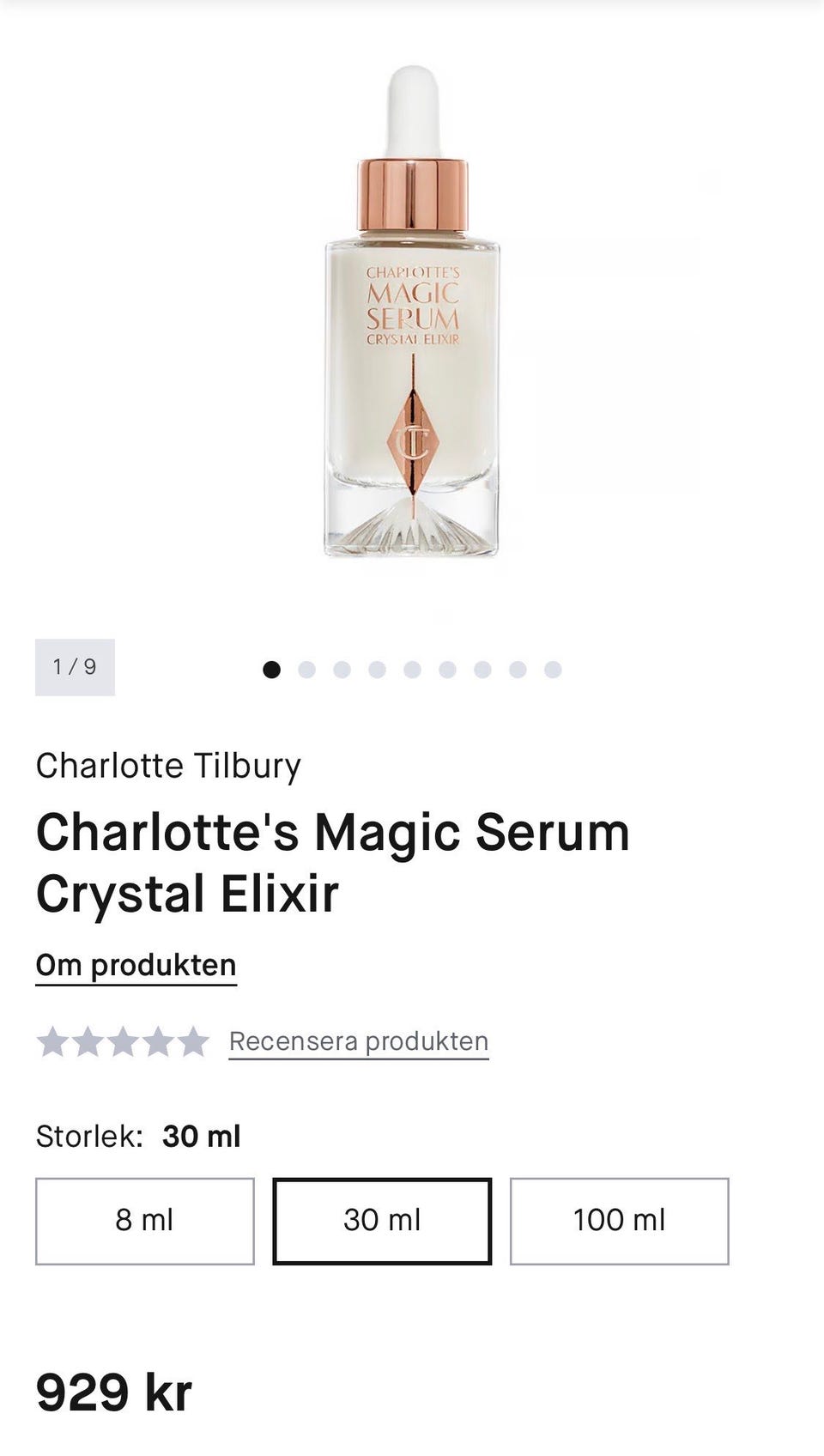Tap the fourth star rating icon

(x=158, y=1041)
